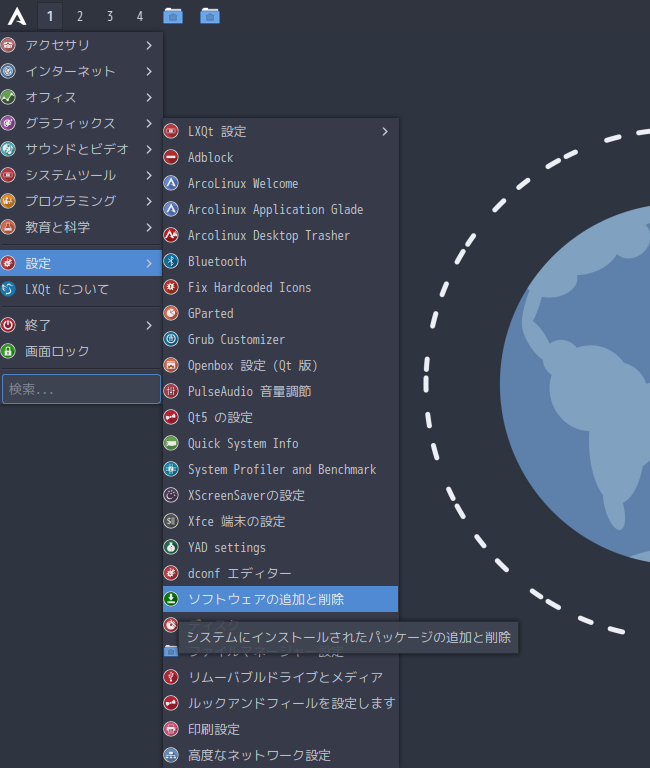Image resolution: width=650 pixels, height=768 pixels.
Task: Open LXQt について
Action: point(81,289)
